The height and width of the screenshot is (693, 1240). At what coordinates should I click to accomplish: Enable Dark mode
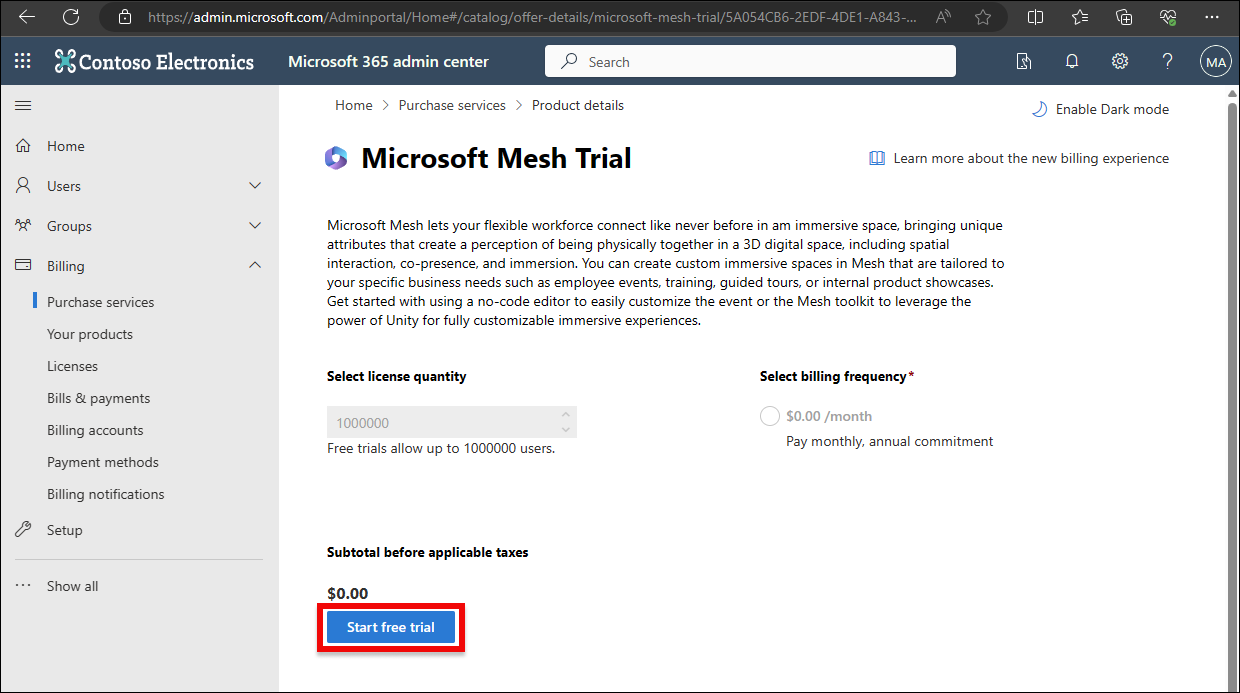(1100, 109)
